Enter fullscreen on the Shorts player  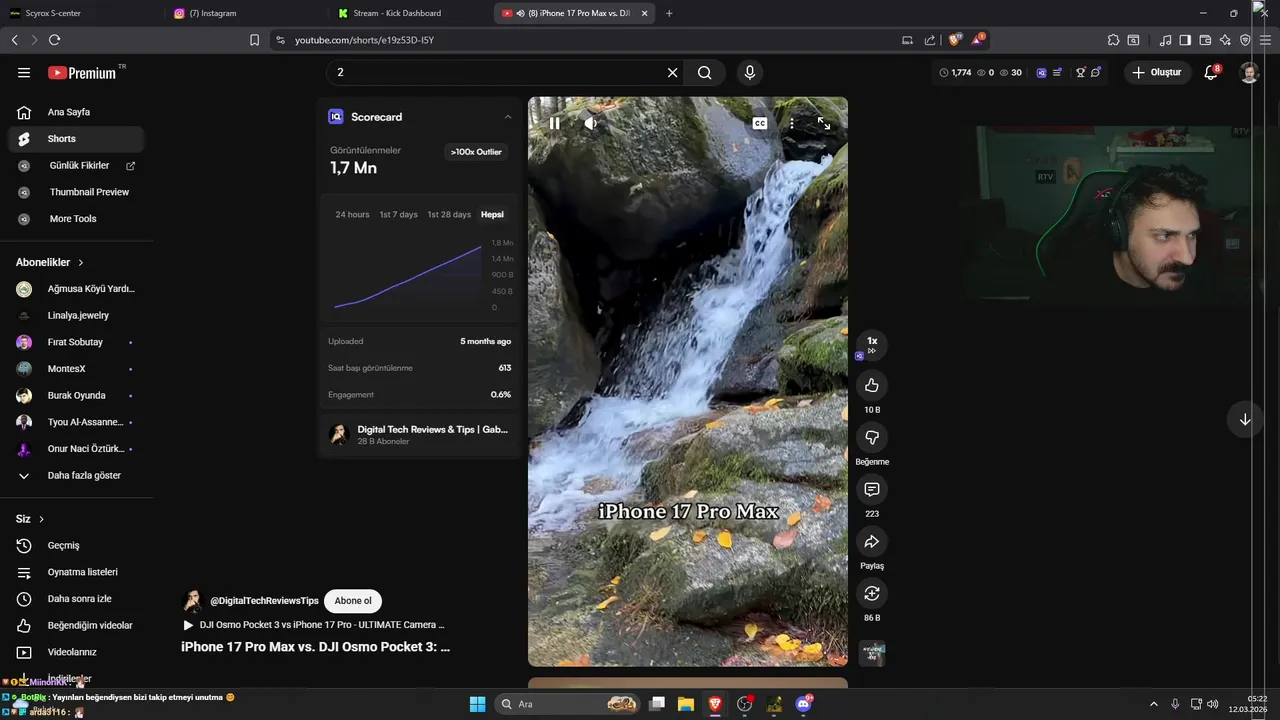point(824,123)
